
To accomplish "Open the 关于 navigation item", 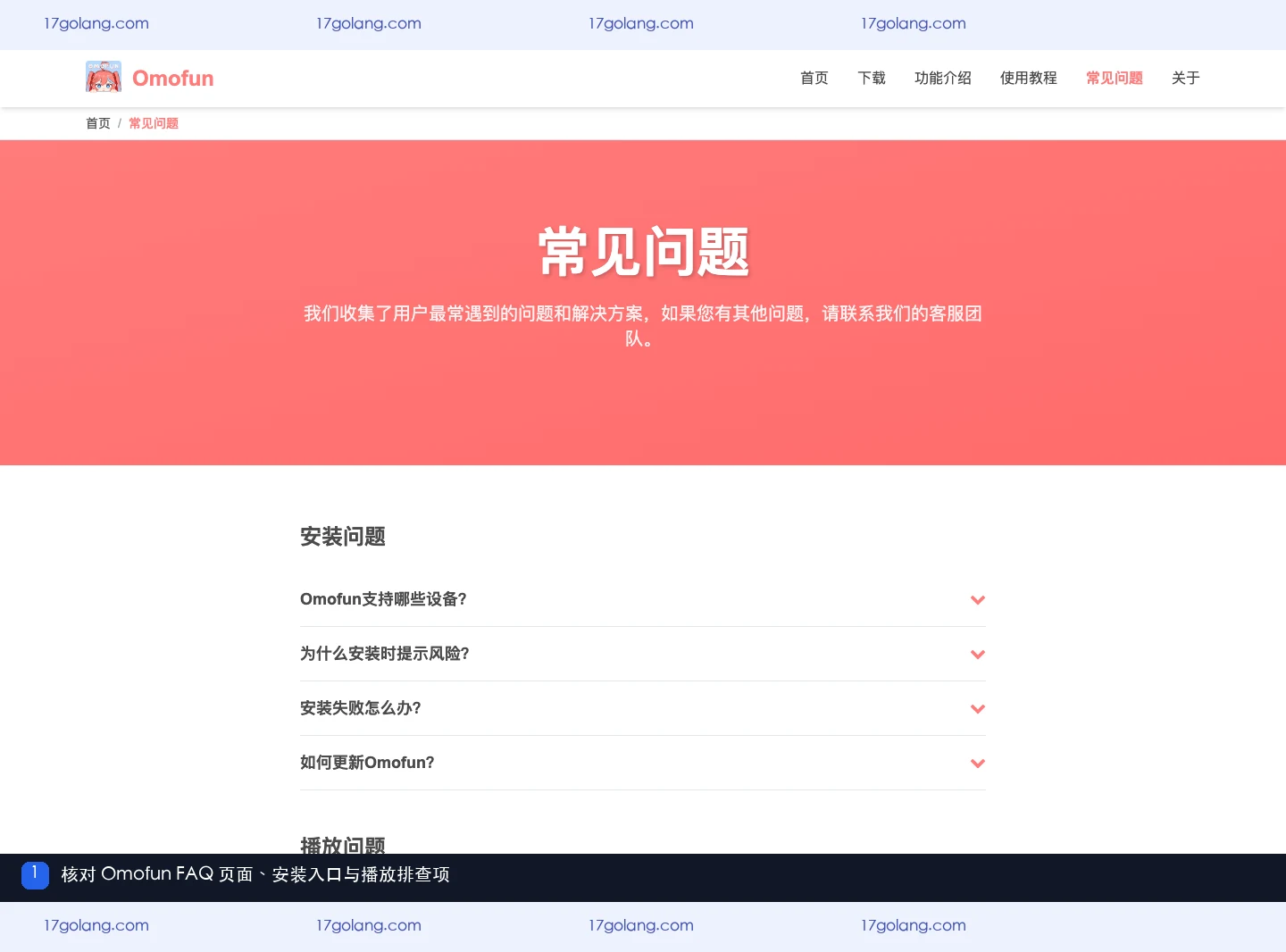I will (x=1186, y=79).
